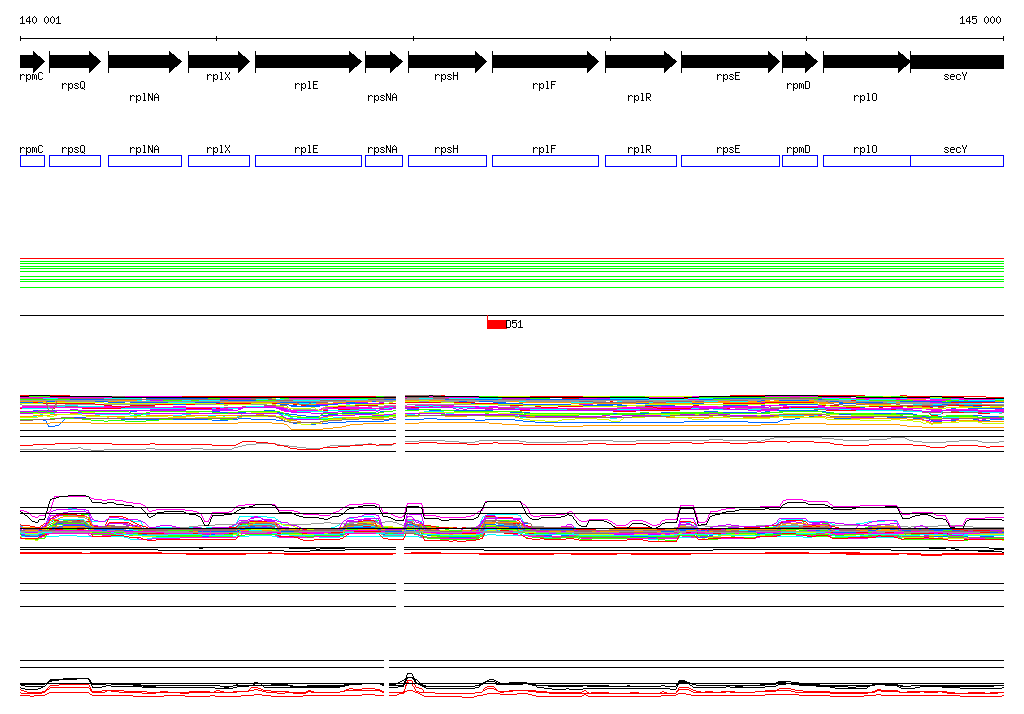Viewport: 1024px width, 714px height.
Task: Select the blue rpmC feature box
Action: click(x=33, y=161)
